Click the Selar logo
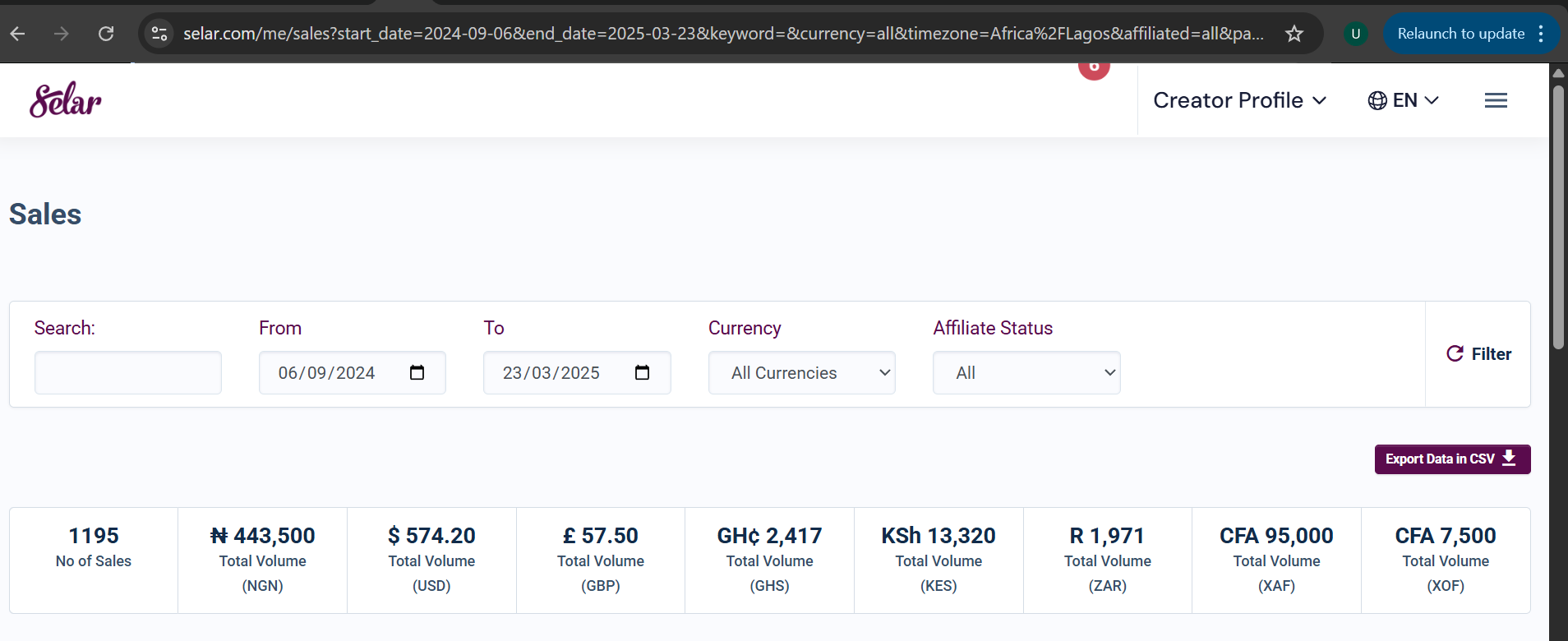1568x641 pixels. pos(66,100)
